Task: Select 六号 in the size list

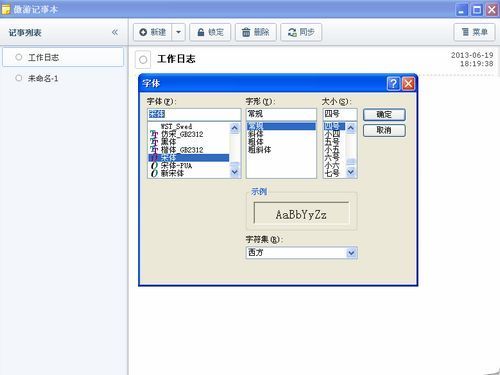Action: (x=334, y=158)
